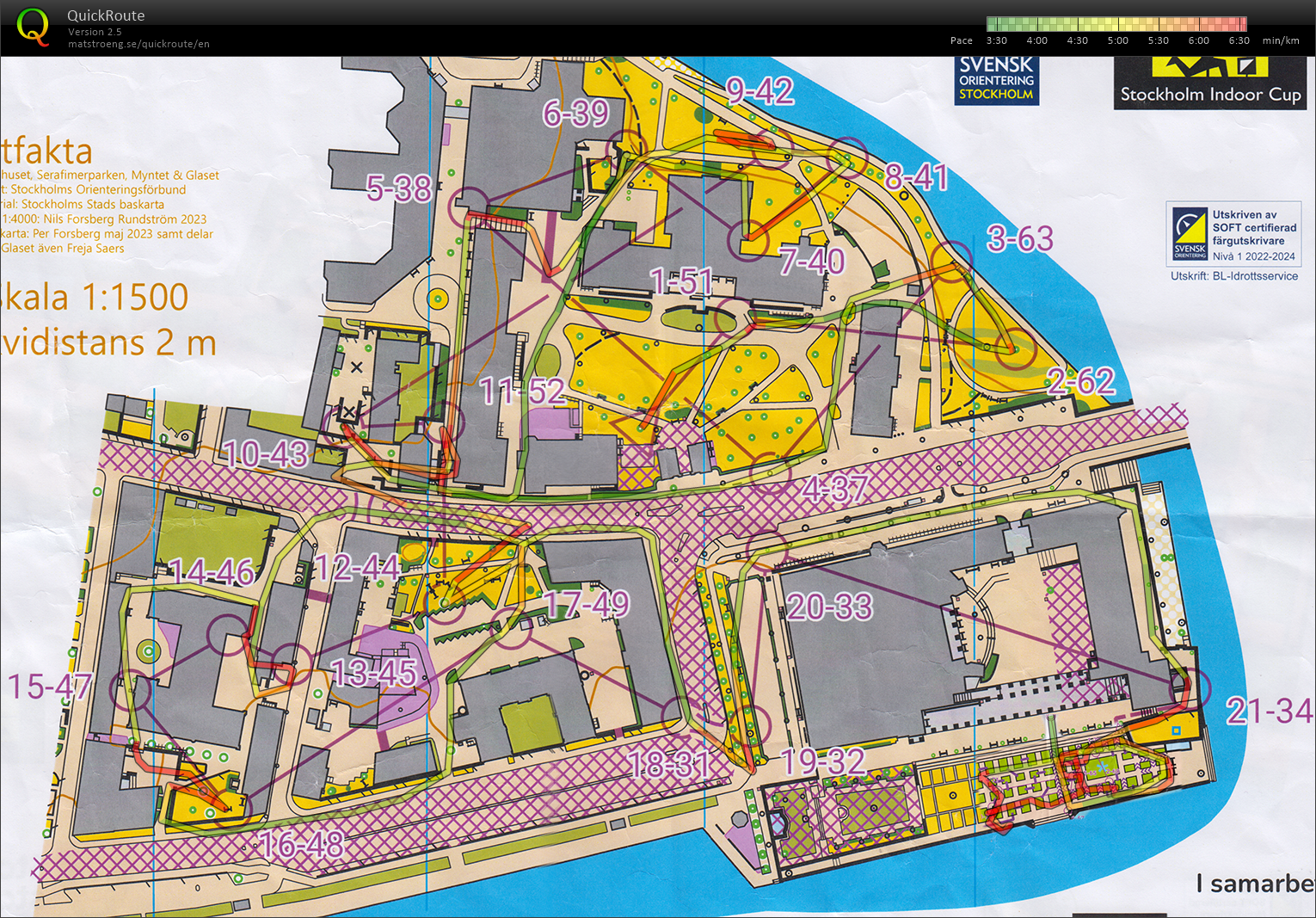Click the Pace legend label

click(962, 40)
